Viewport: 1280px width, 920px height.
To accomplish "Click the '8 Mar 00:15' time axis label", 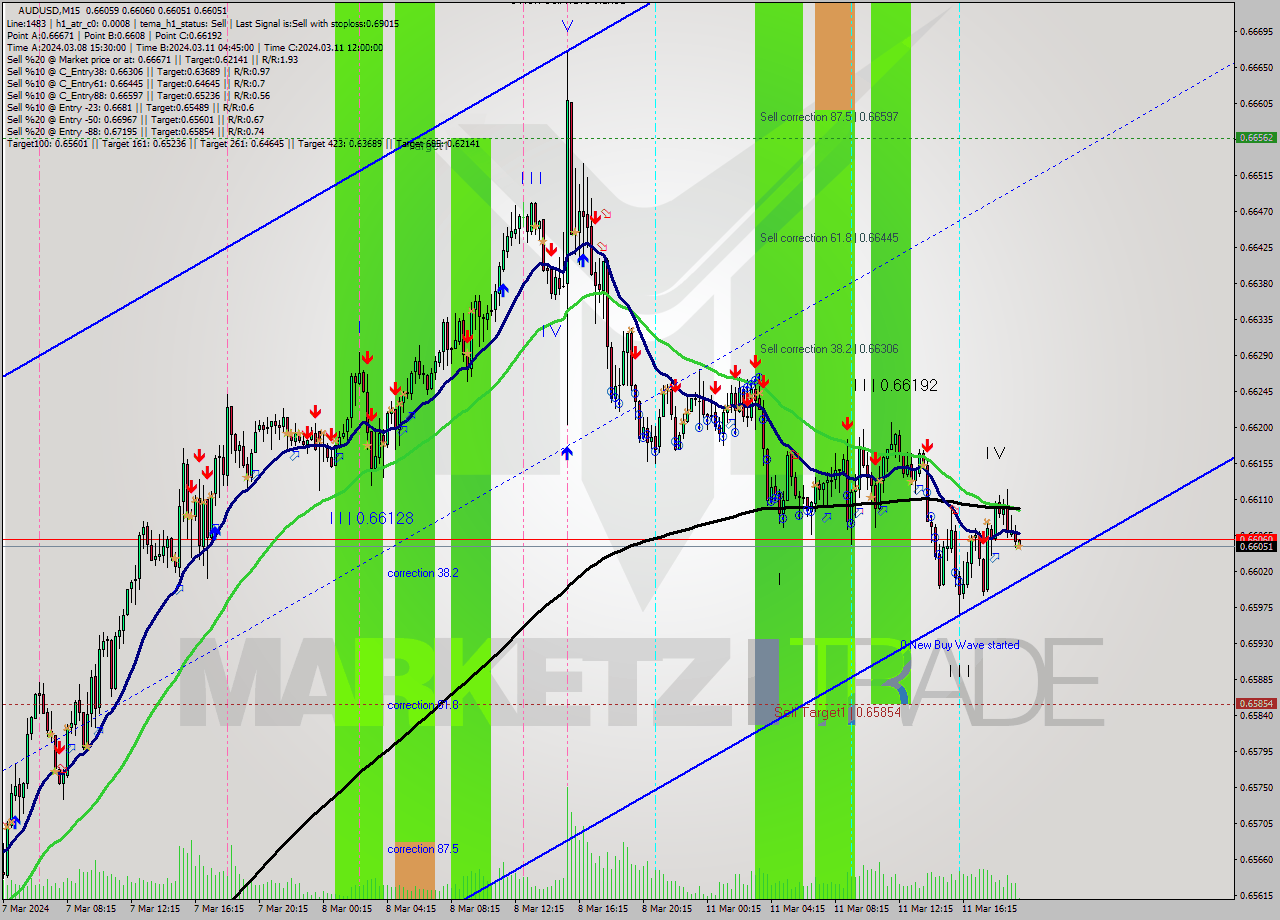I will pyautogui.click(x=347, y=909).
